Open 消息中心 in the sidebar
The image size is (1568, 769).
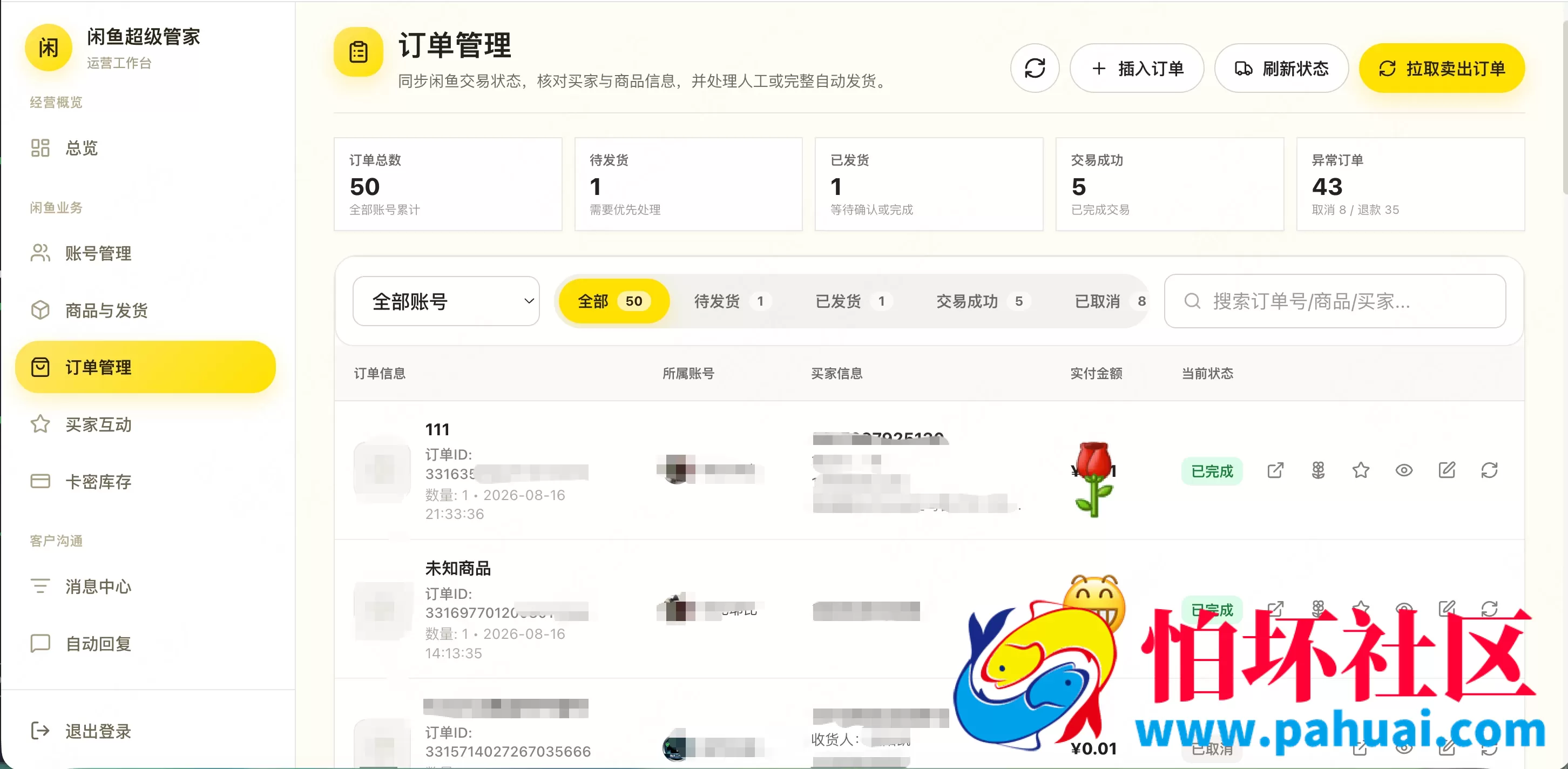[x=145, y=586]
